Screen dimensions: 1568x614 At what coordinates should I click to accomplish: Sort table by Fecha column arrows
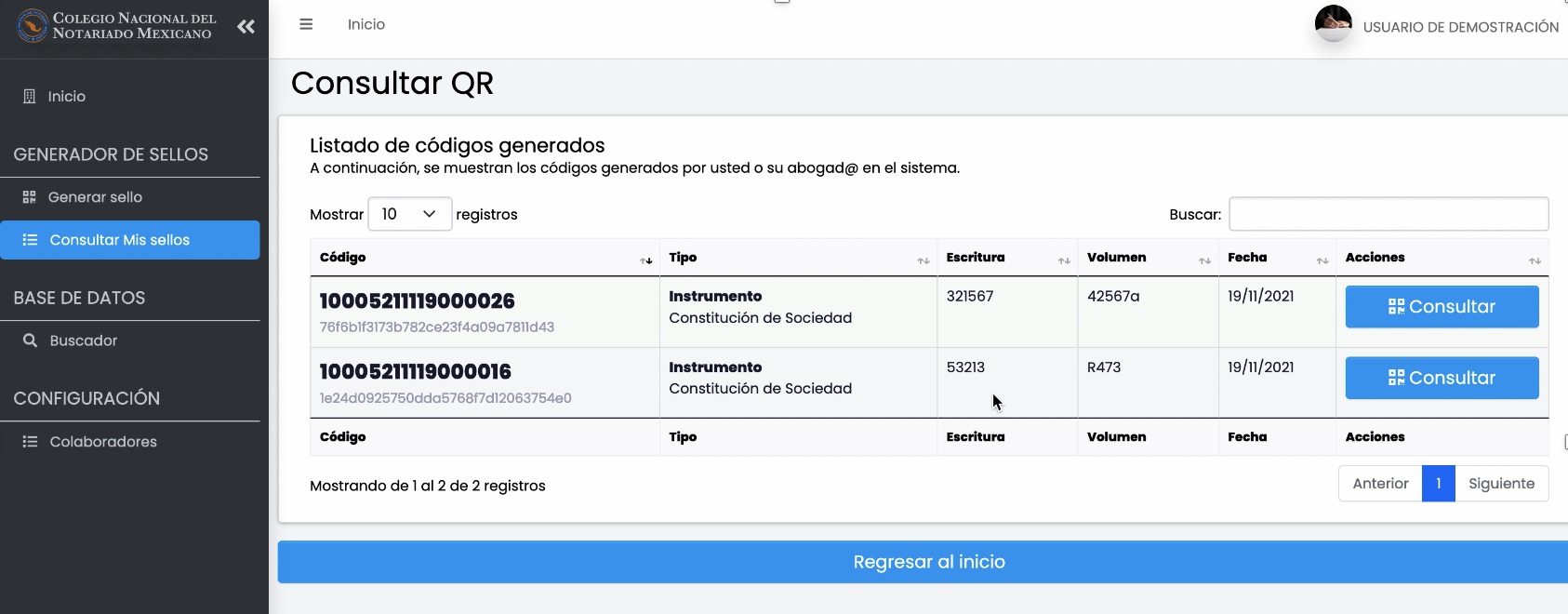click(1322, 260)
